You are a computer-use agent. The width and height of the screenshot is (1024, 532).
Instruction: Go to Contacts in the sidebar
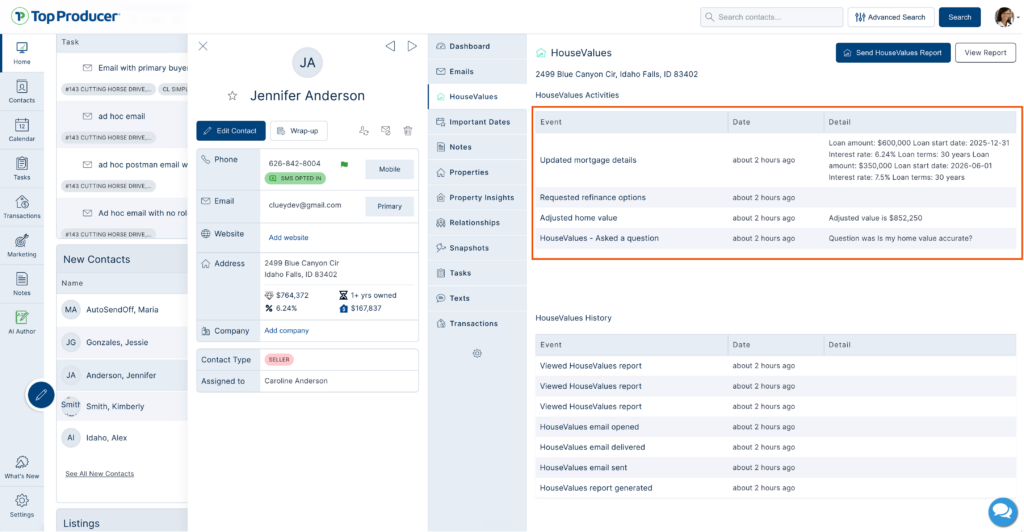point(22,91)
